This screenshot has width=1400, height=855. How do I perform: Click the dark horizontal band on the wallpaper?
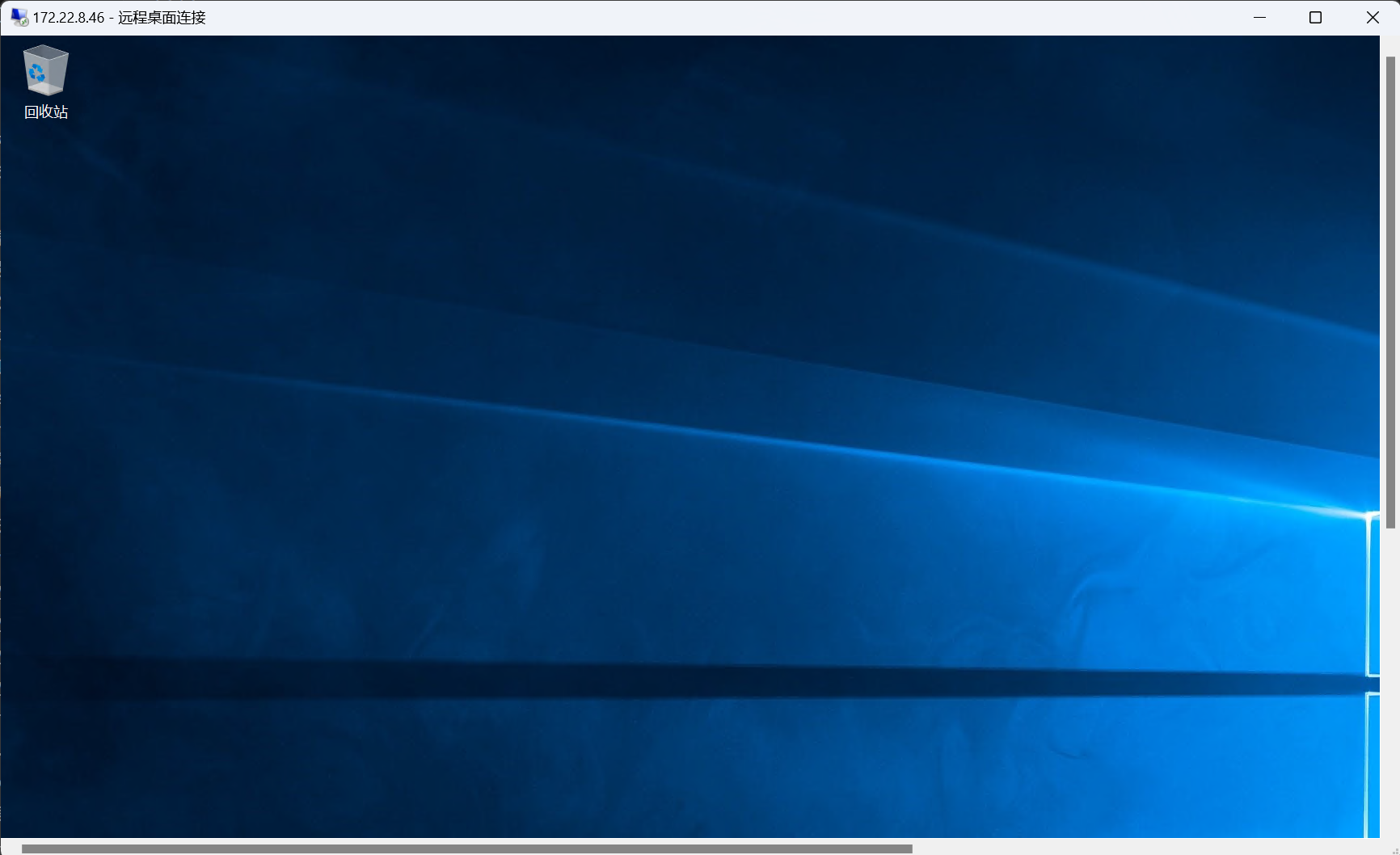[x=647, y=680]
